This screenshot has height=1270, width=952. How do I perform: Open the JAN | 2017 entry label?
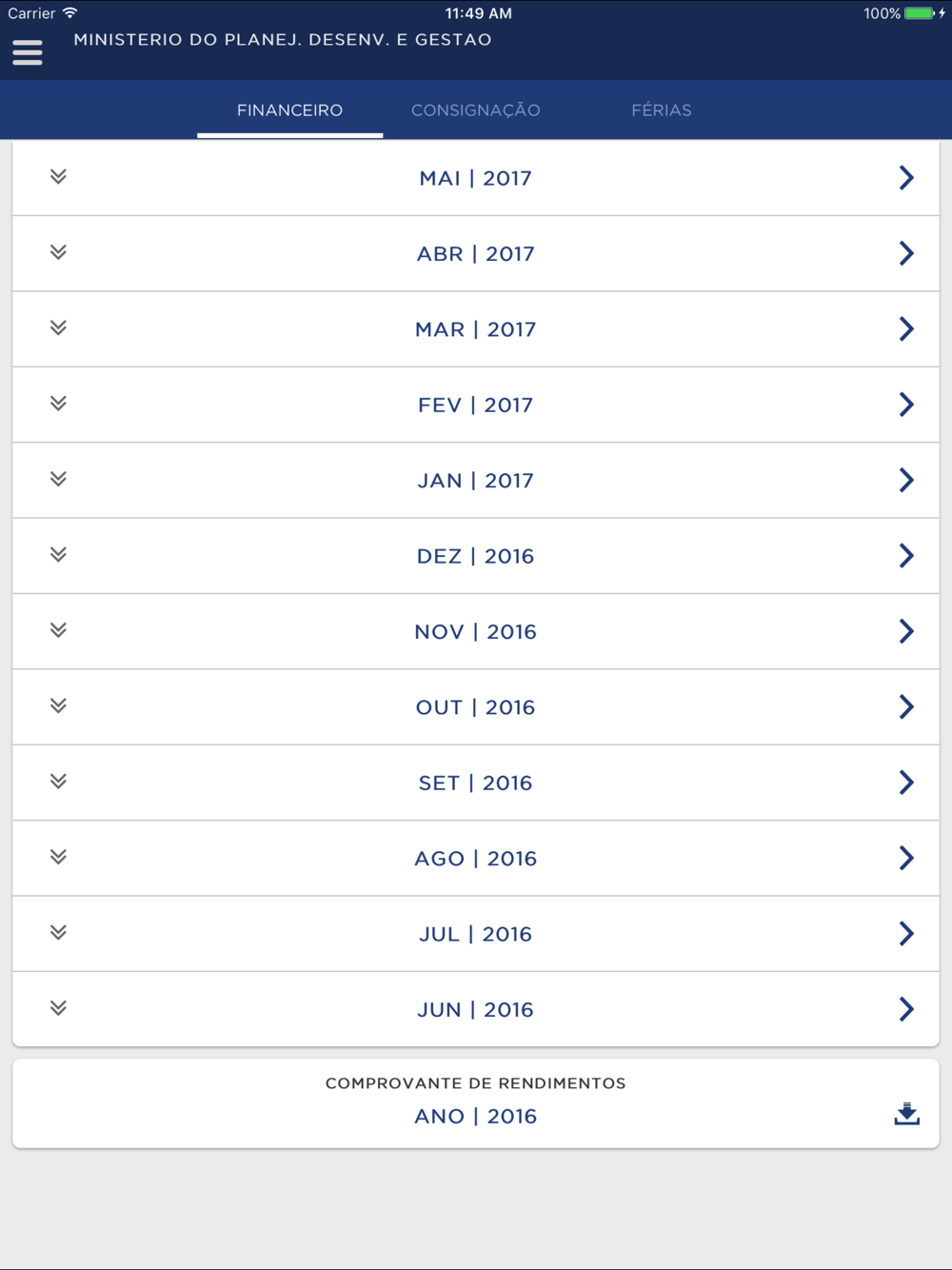[475, 481]
